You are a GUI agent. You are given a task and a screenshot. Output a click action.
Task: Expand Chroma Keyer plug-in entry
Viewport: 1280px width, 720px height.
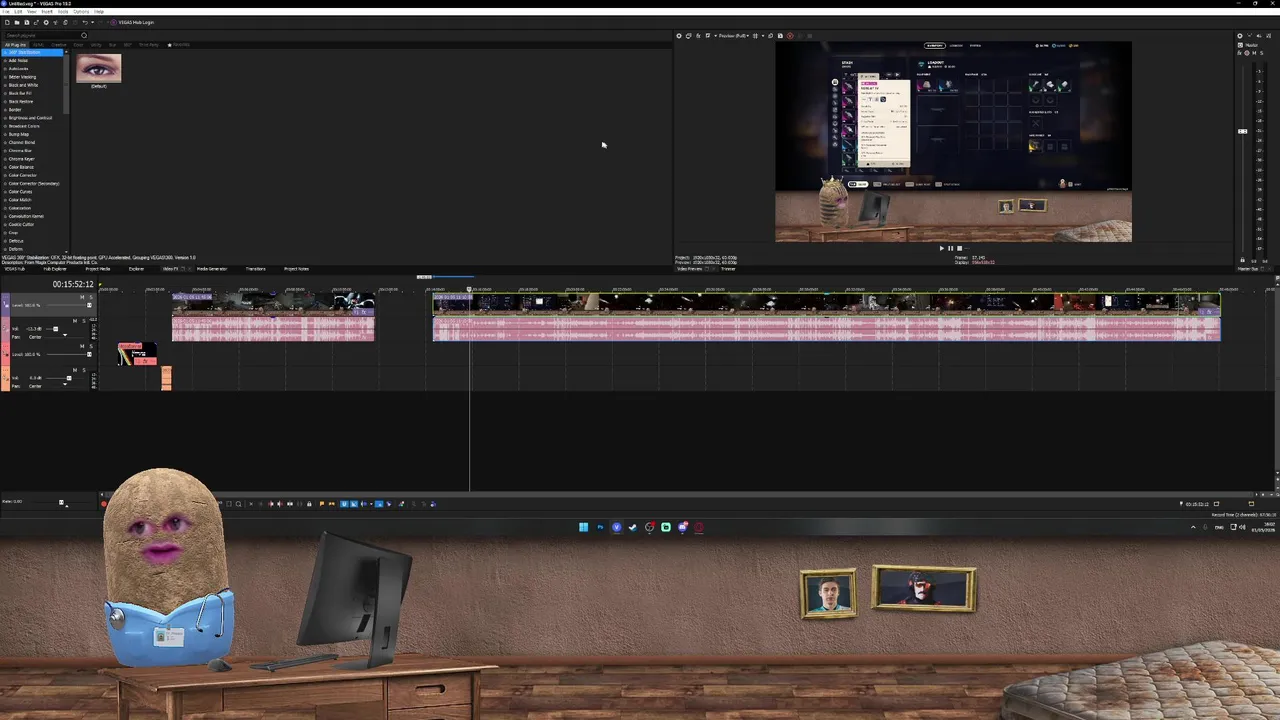[x=5, y=159]
